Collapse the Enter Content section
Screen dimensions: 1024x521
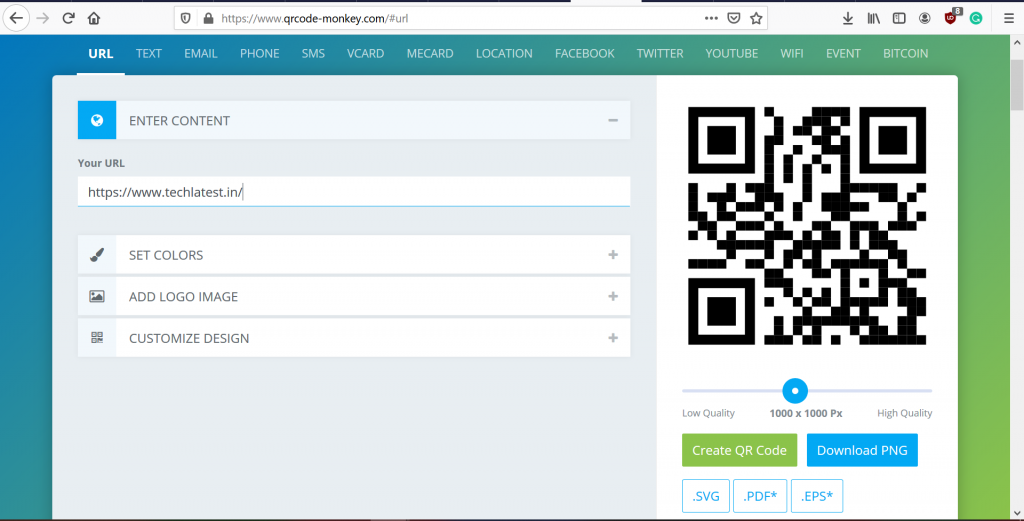(x=613, y=120)
